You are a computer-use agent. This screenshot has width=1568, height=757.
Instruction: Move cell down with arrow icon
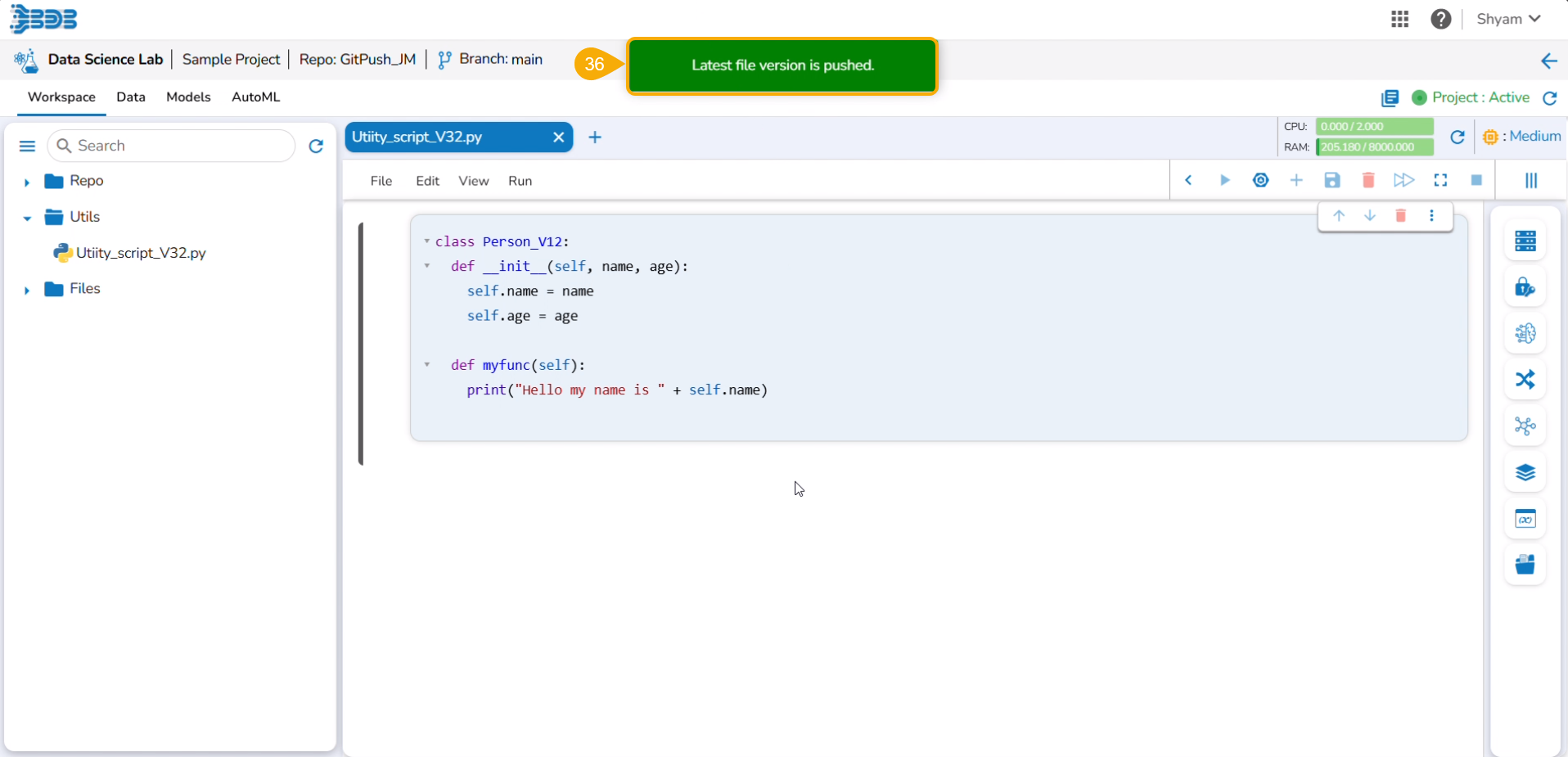coord(1369,216)
